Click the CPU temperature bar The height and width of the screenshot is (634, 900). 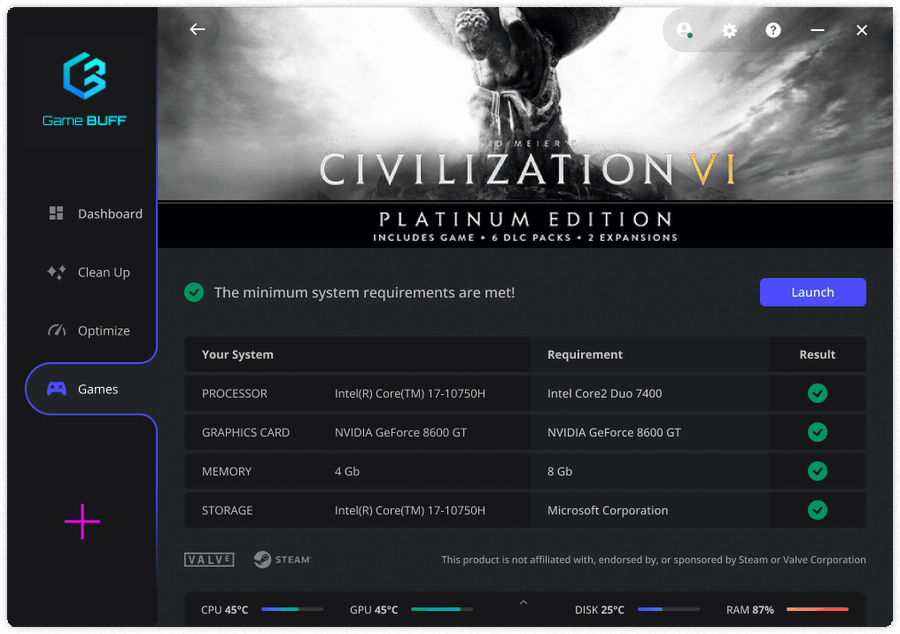pos(292,609)
